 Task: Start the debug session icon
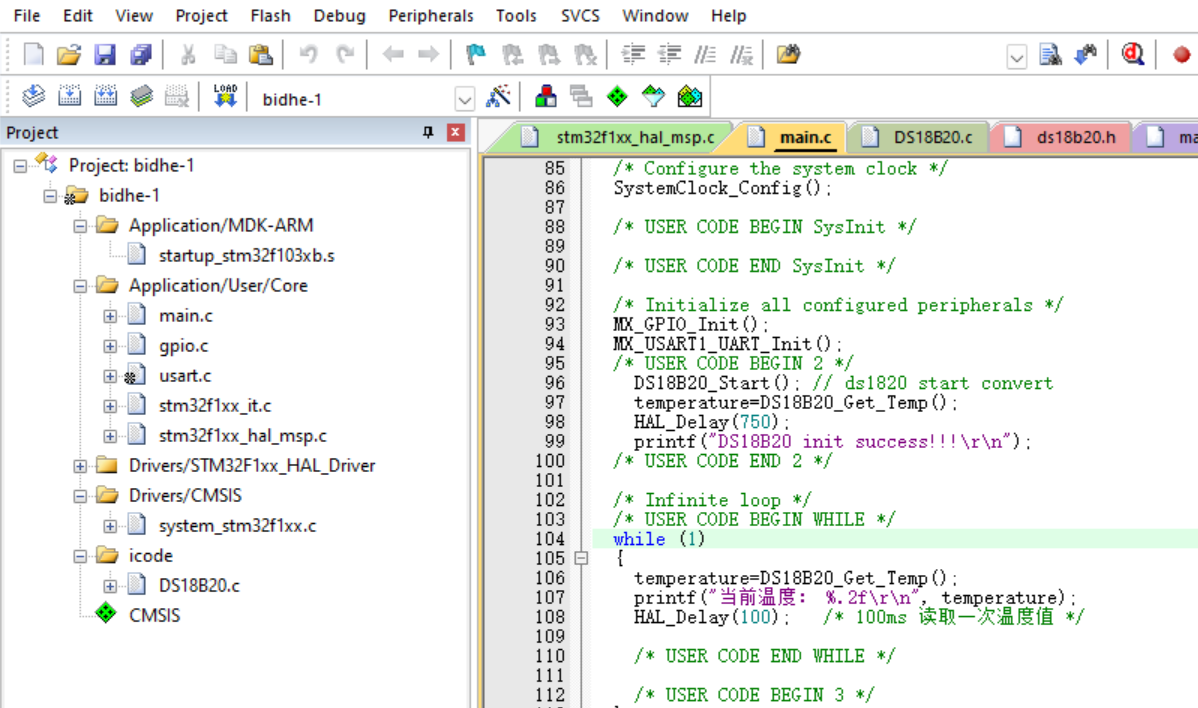pos(1132,55)
